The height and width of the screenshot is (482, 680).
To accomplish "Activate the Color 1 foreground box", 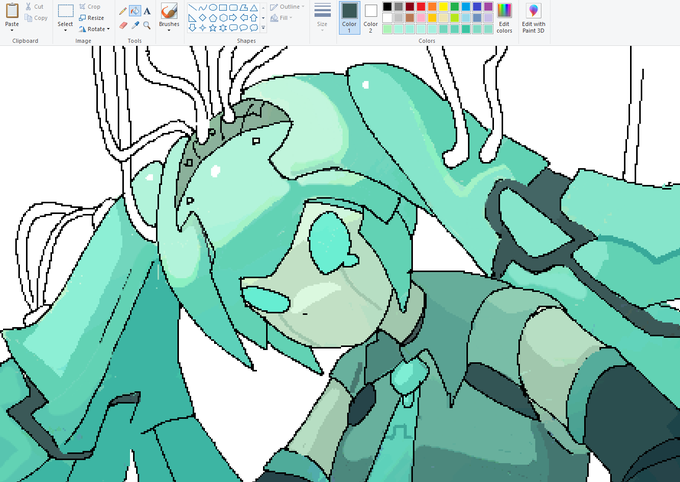I will point(349,17).
